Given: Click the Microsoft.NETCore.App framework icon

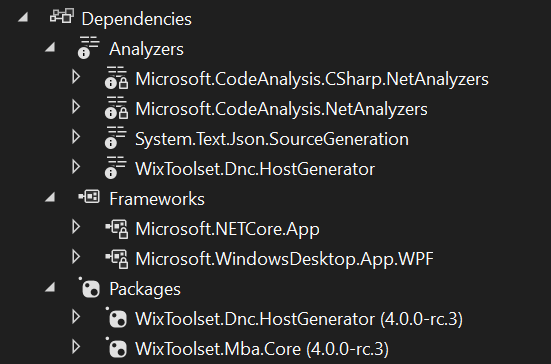Looking at the screenshot, I should tap(117, 229).
